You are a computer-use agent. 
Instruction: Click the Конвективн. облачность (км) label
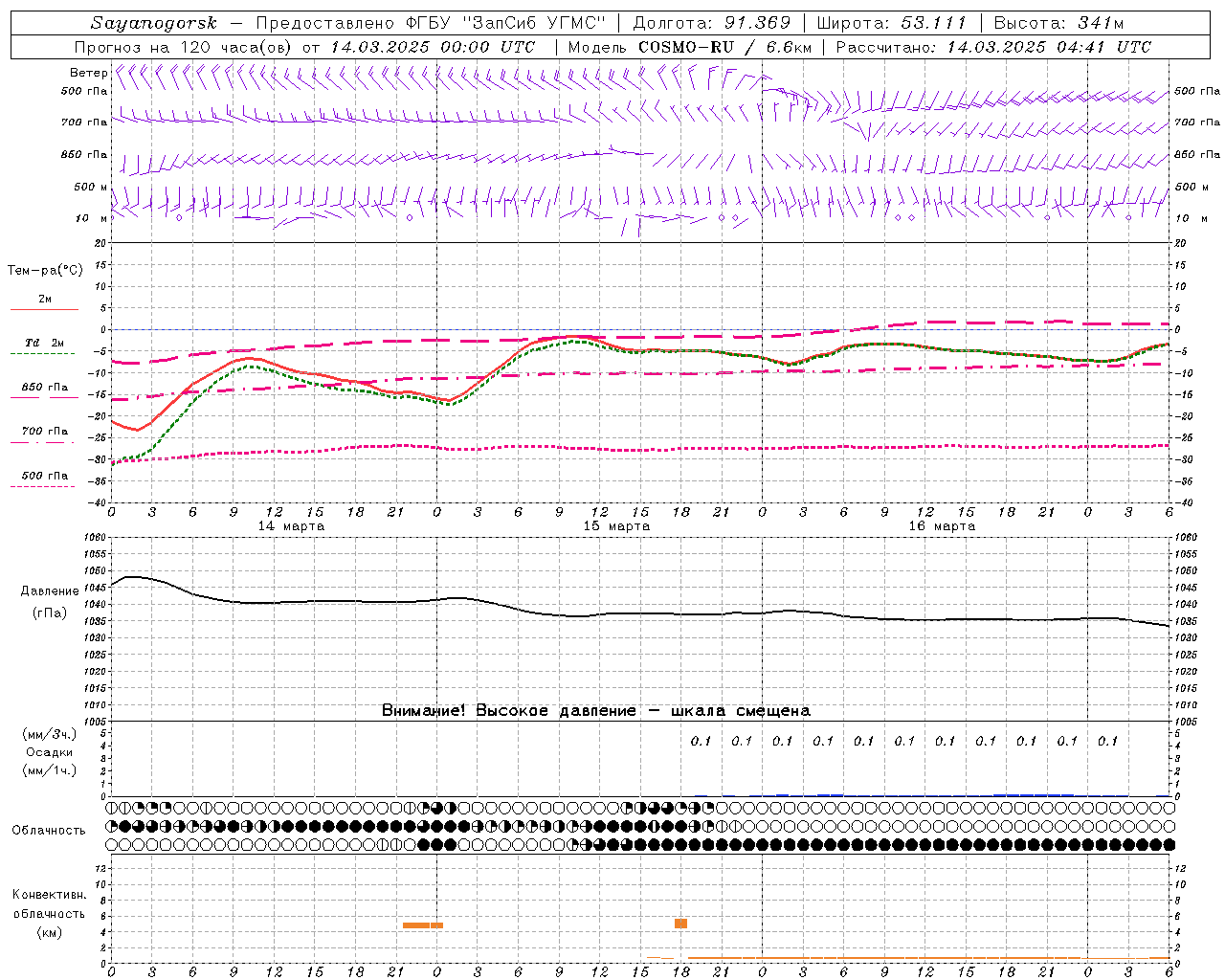coord(49,913)
